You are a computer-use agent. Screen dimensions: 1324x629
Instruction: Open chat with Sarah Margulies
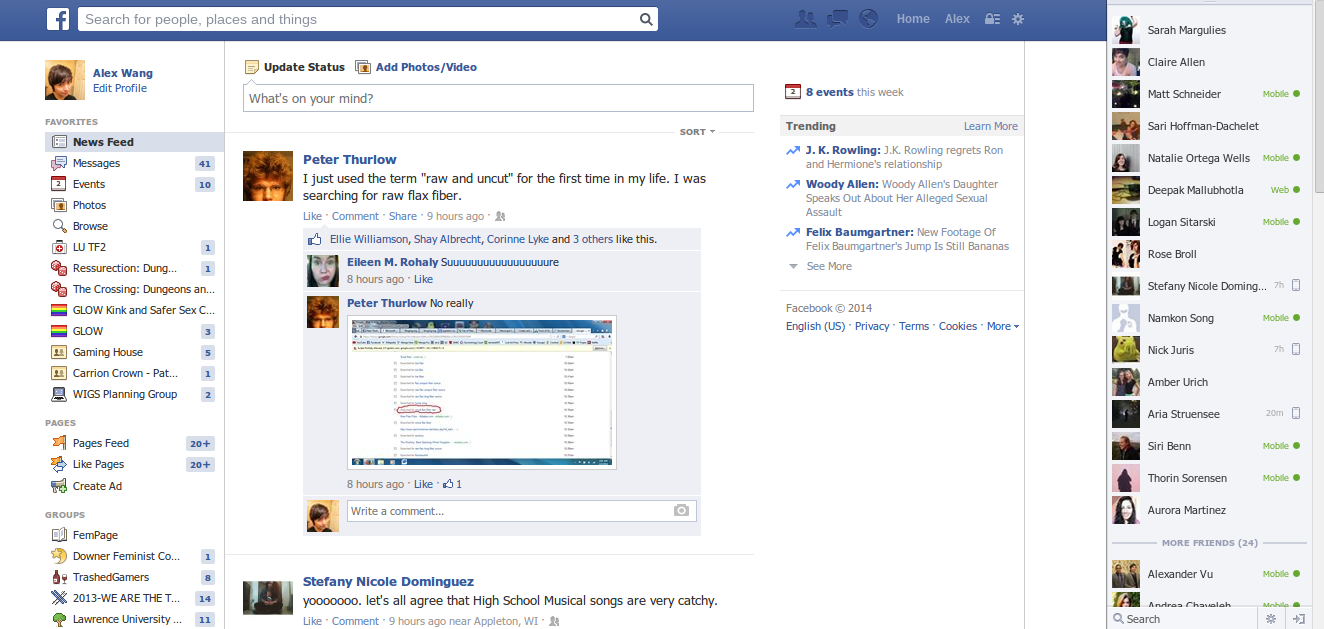pos(1209,30)
